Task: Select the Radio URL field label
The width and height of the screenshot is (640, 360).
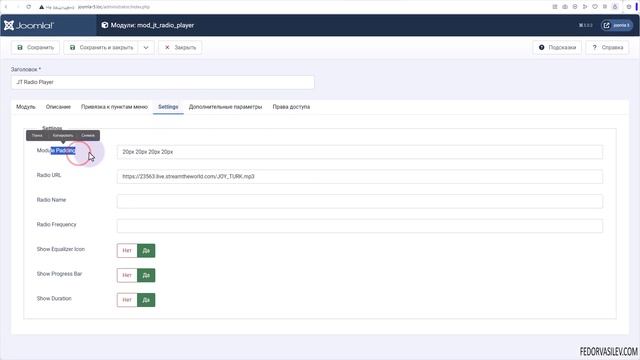Action: (49, 175)
